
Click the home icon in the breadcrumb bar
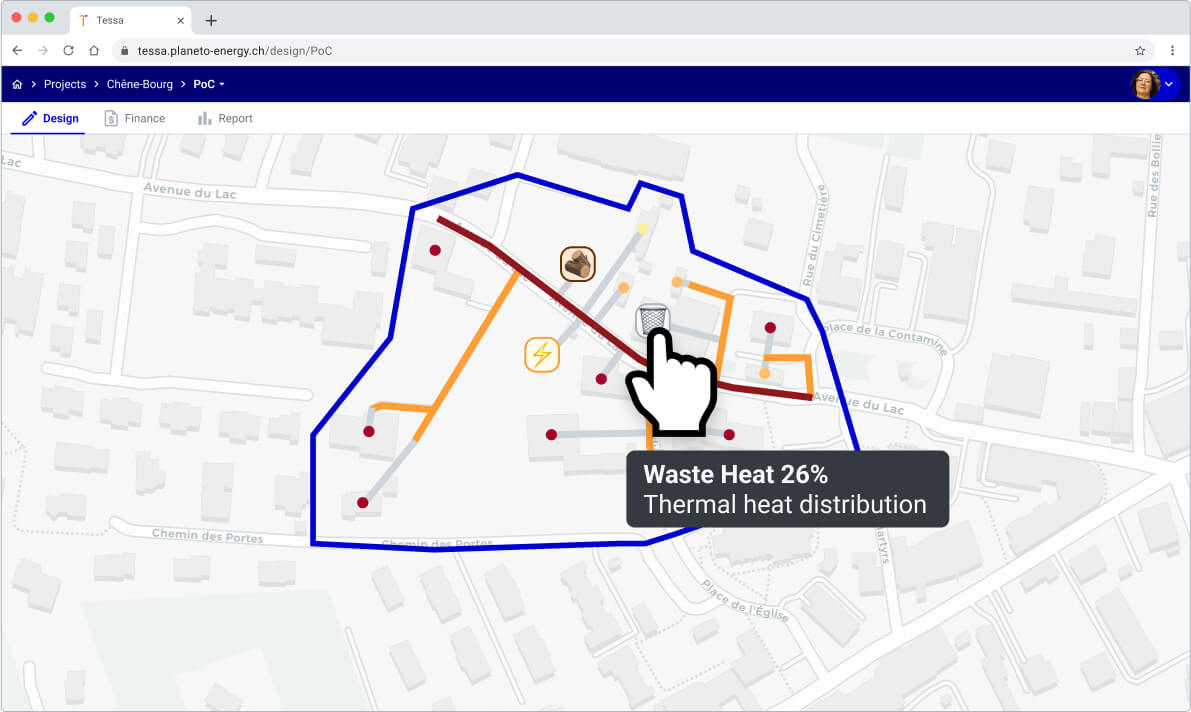click(x=16, y=84)
